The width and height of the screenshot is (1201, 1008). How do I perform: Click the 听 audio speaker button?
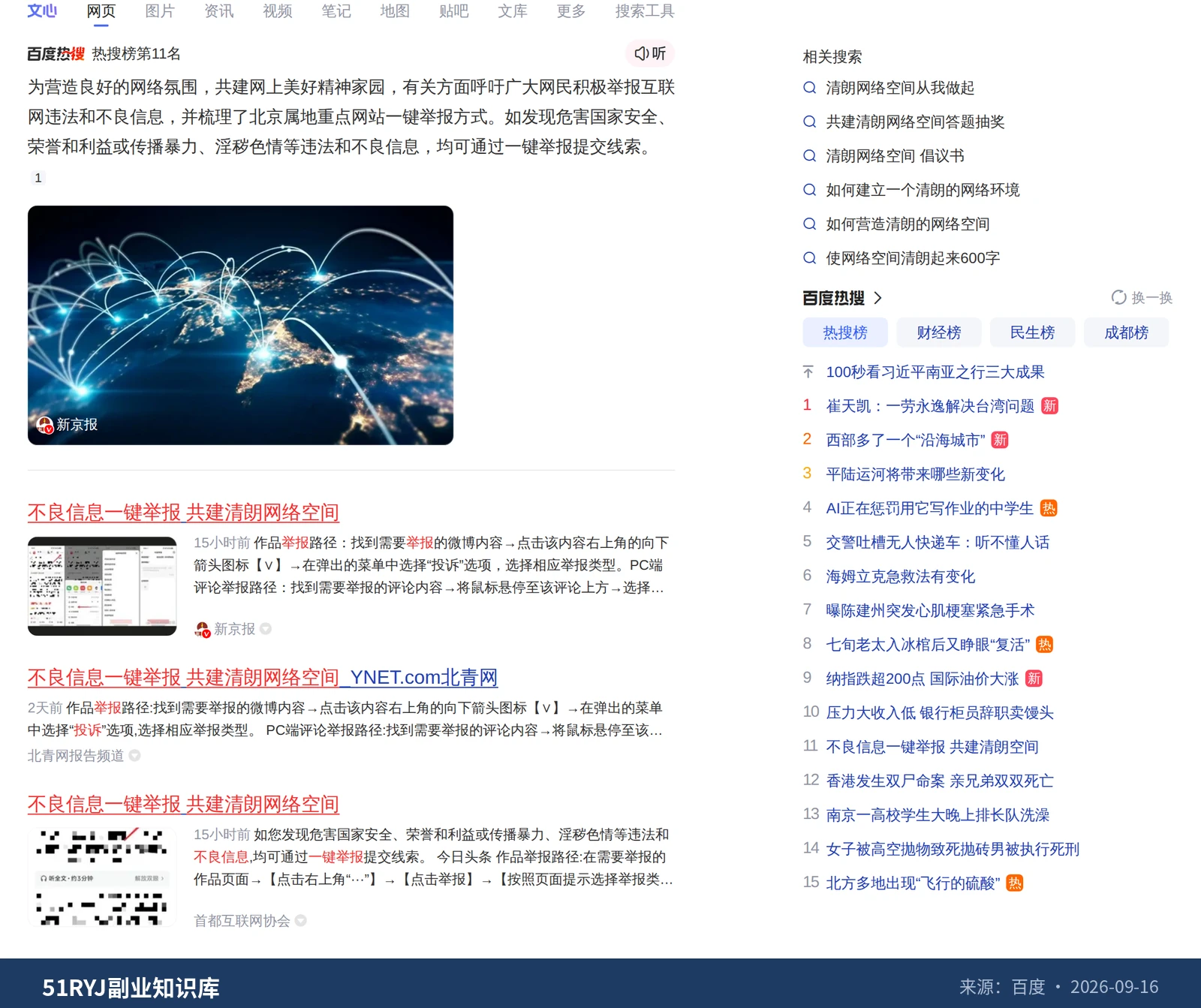(x=650, y=53)
